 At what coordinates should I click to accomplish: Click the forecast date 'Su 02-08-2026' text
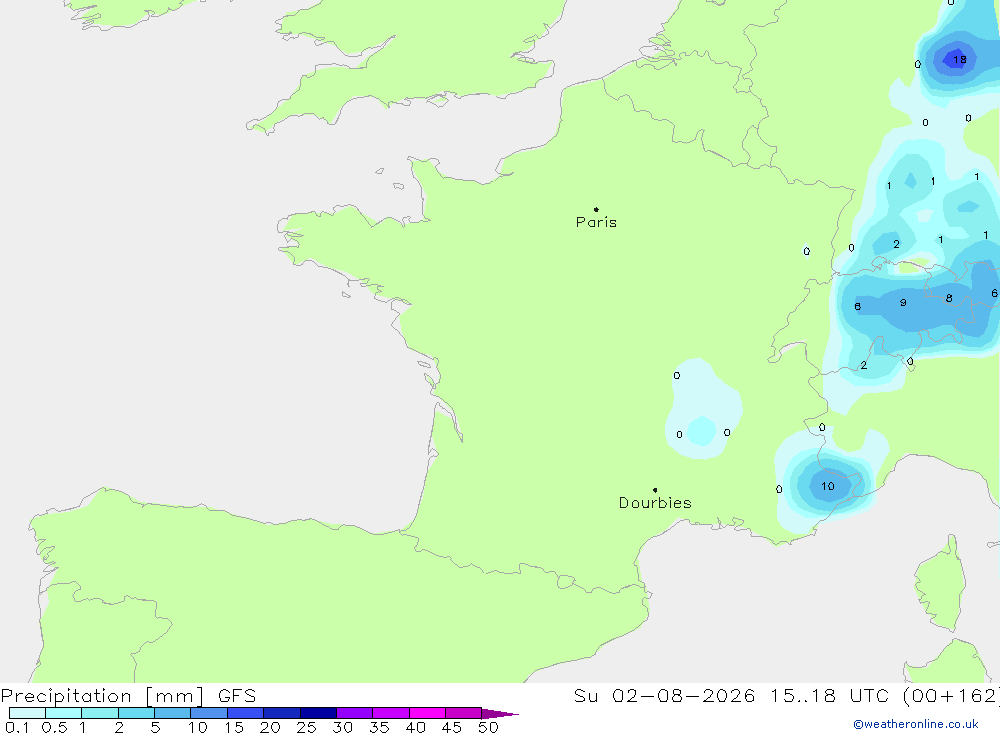point(664,696)
